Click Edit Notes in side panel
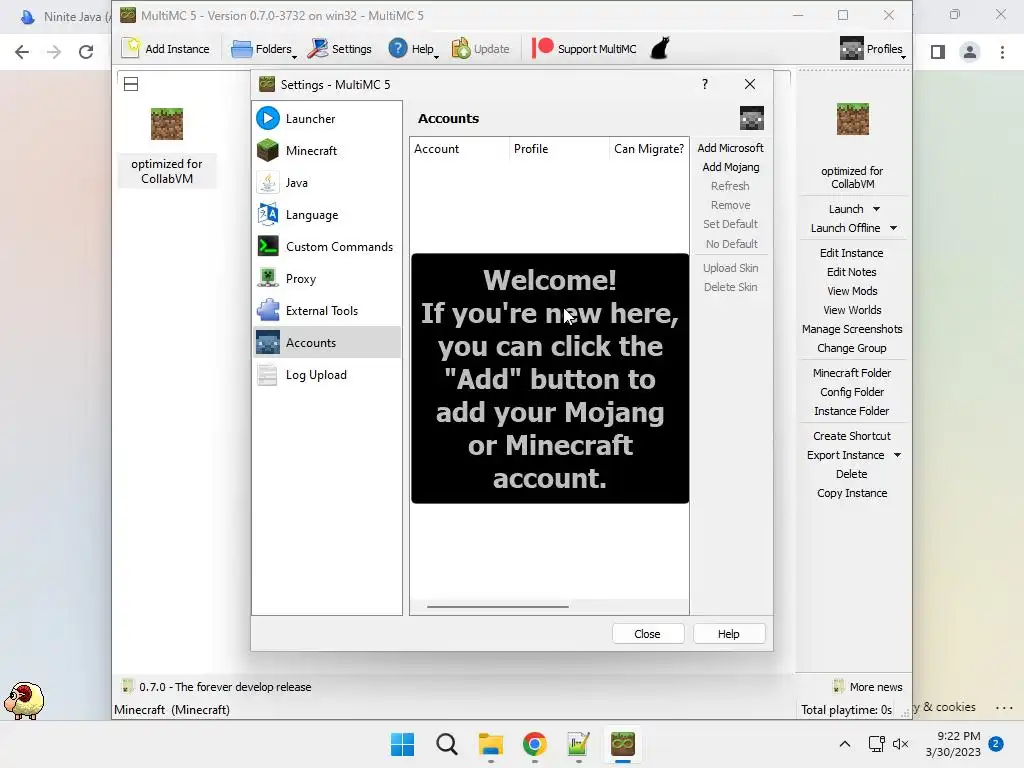Screen dimensions: 1024x768 click(x=852, y=272)
